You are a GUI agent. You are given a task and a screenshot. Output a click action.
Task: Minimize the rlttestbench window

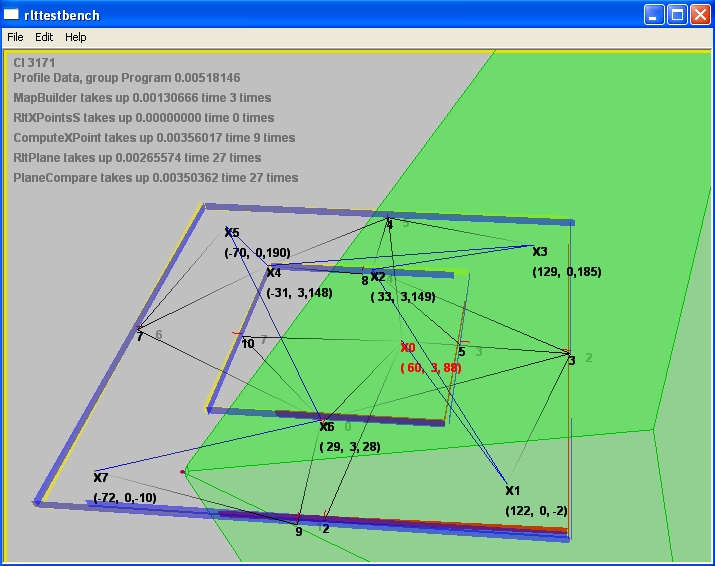tap(653, 15)
